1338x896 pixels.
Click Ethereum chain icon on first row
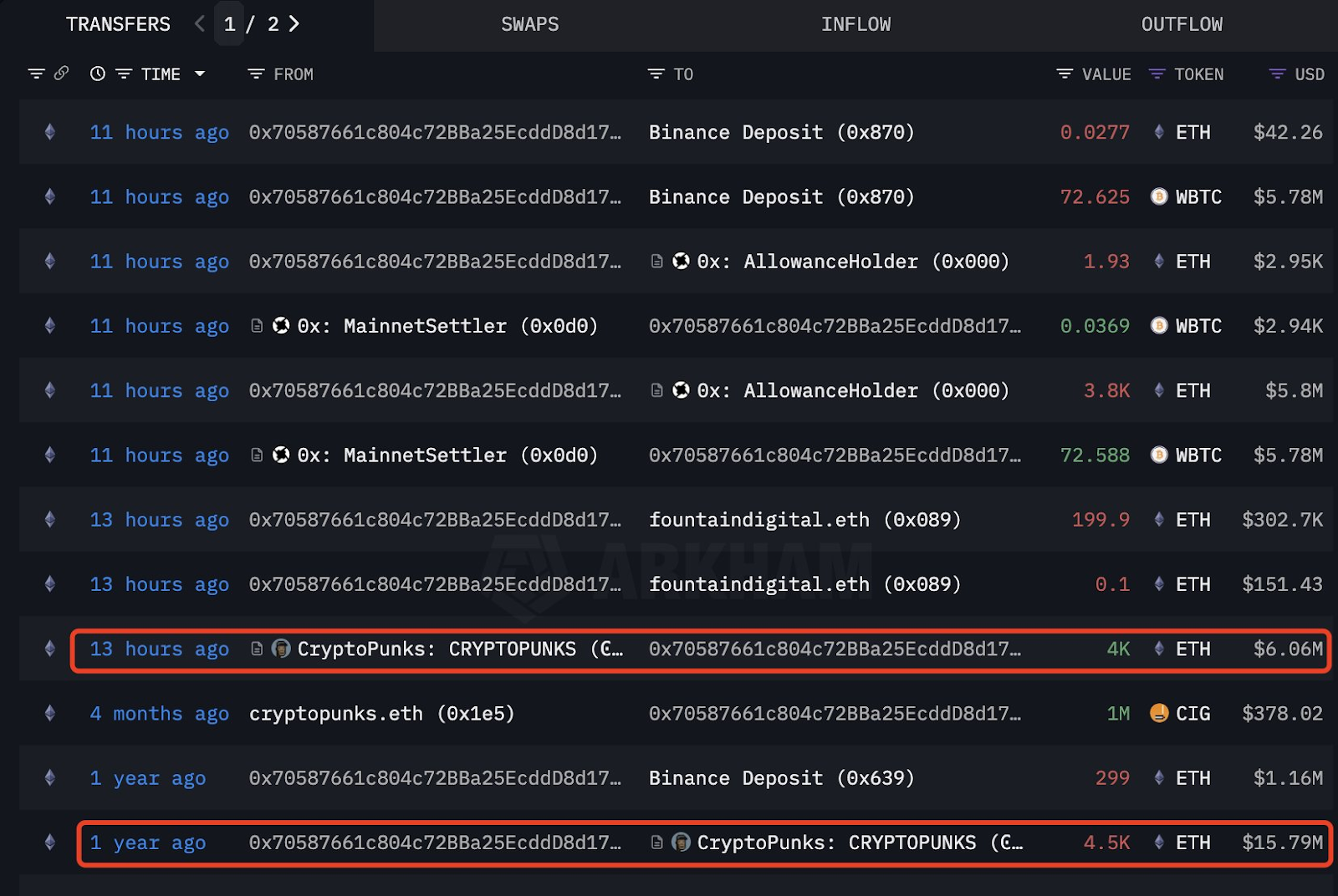point(50,132)
